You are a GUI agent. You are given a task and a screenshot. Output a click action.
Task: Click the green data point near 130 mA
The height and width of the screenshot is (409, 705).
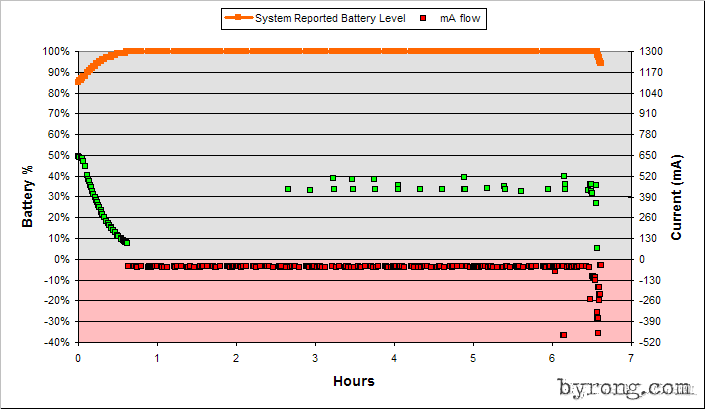pyautogui.click(x=597, y=248)
